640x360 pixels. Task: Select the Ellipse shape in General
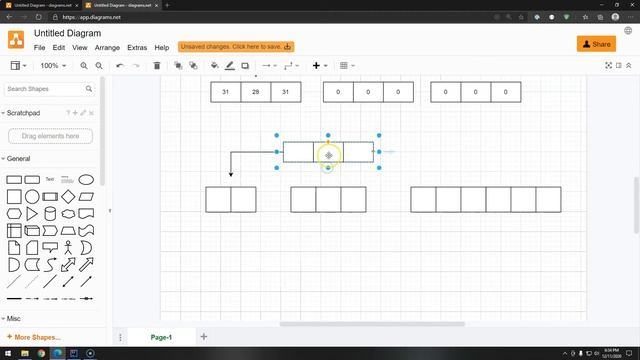86,180
